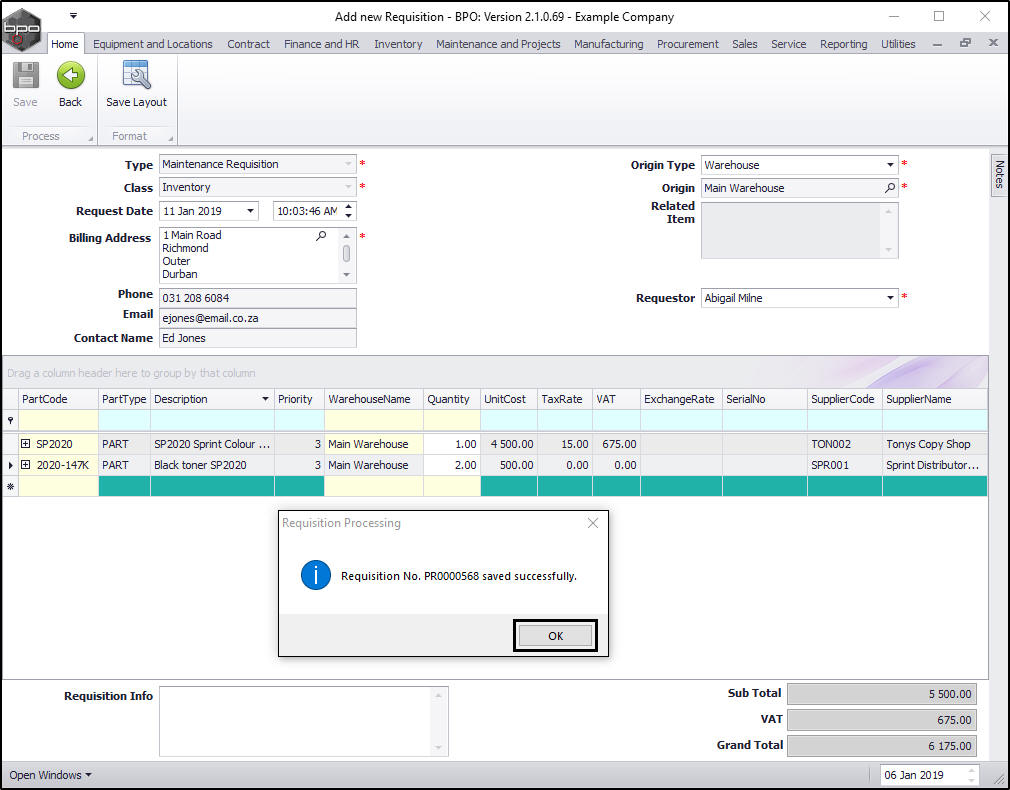1010x790 pixels.
Task: Open the Request Date calendar dropdown
Action: click(x=249, y=211)
